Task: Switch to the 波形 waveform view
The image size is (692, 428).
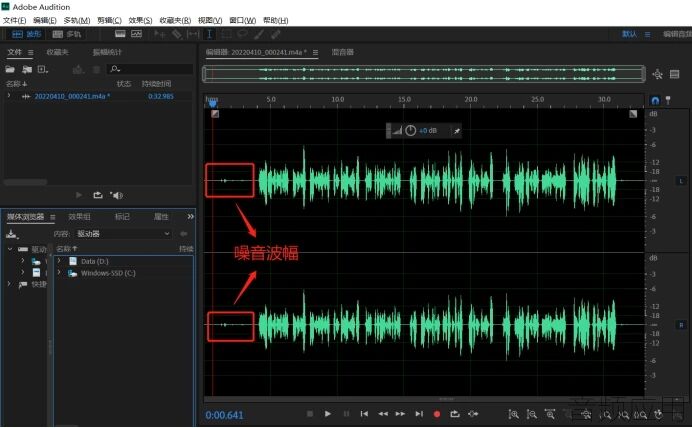Action: (x=26, y=34)
